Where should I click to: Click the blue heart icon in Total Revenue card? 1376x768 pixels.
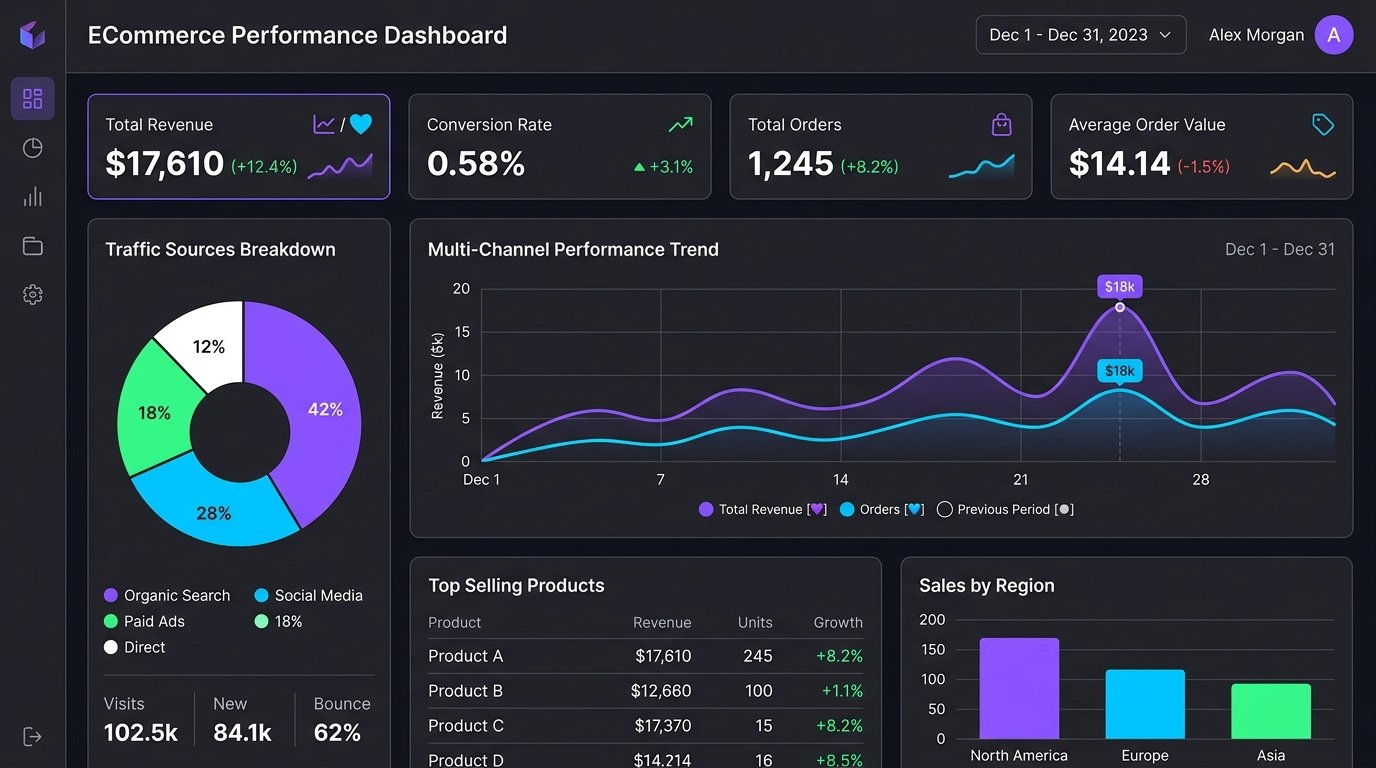[x=361, y=124]
